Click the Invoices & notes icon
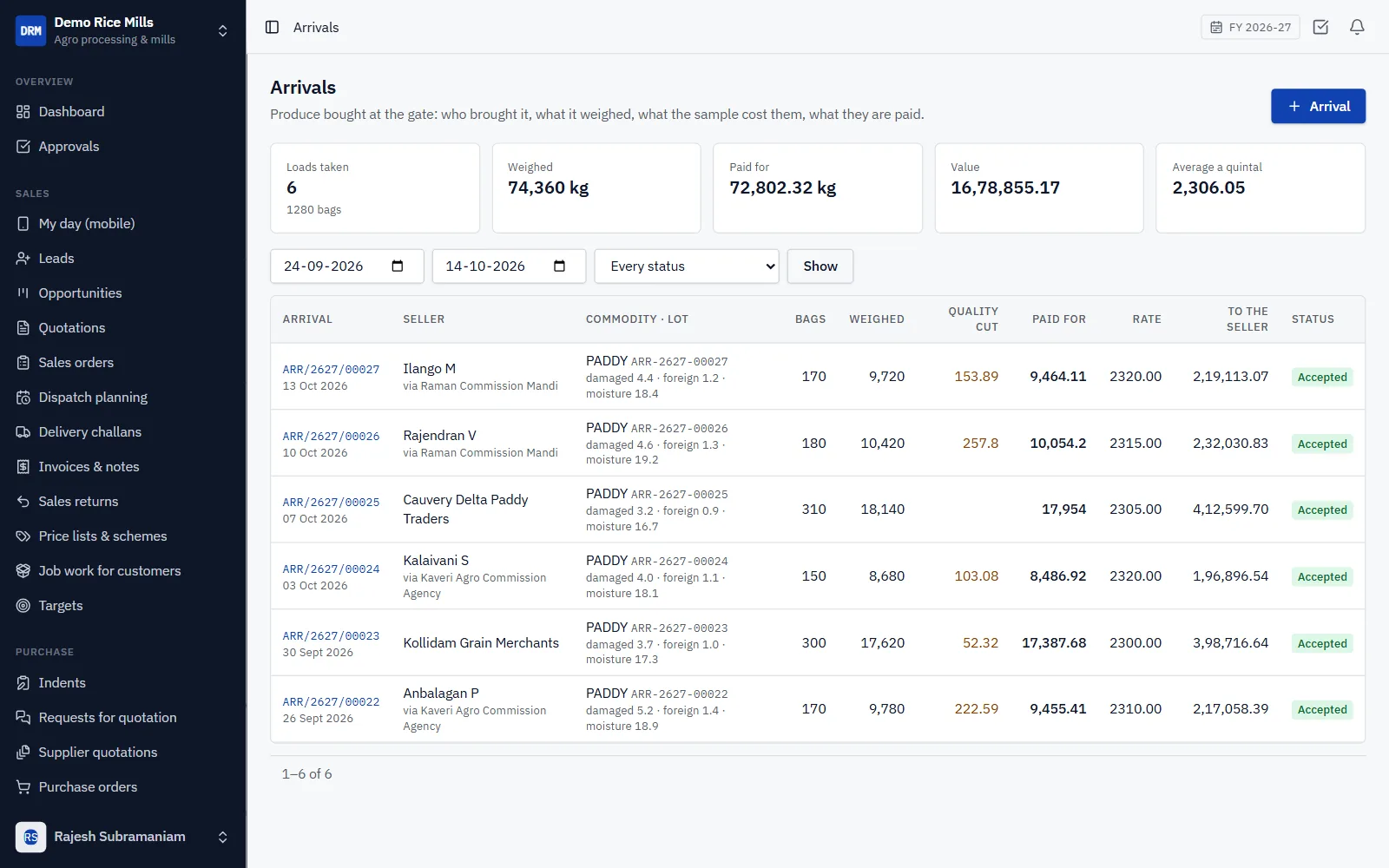 pos(23,467)
